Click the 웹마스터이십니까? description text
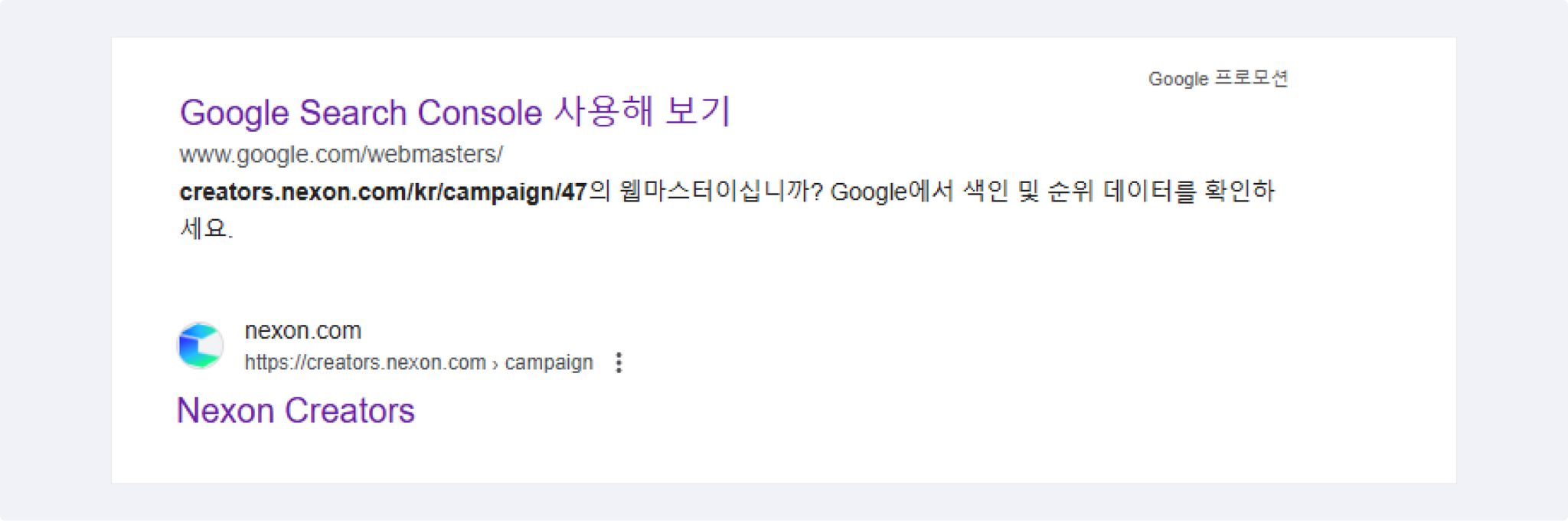The width and height of the screenshot is (1568, 521). click(x=720, y=191)
